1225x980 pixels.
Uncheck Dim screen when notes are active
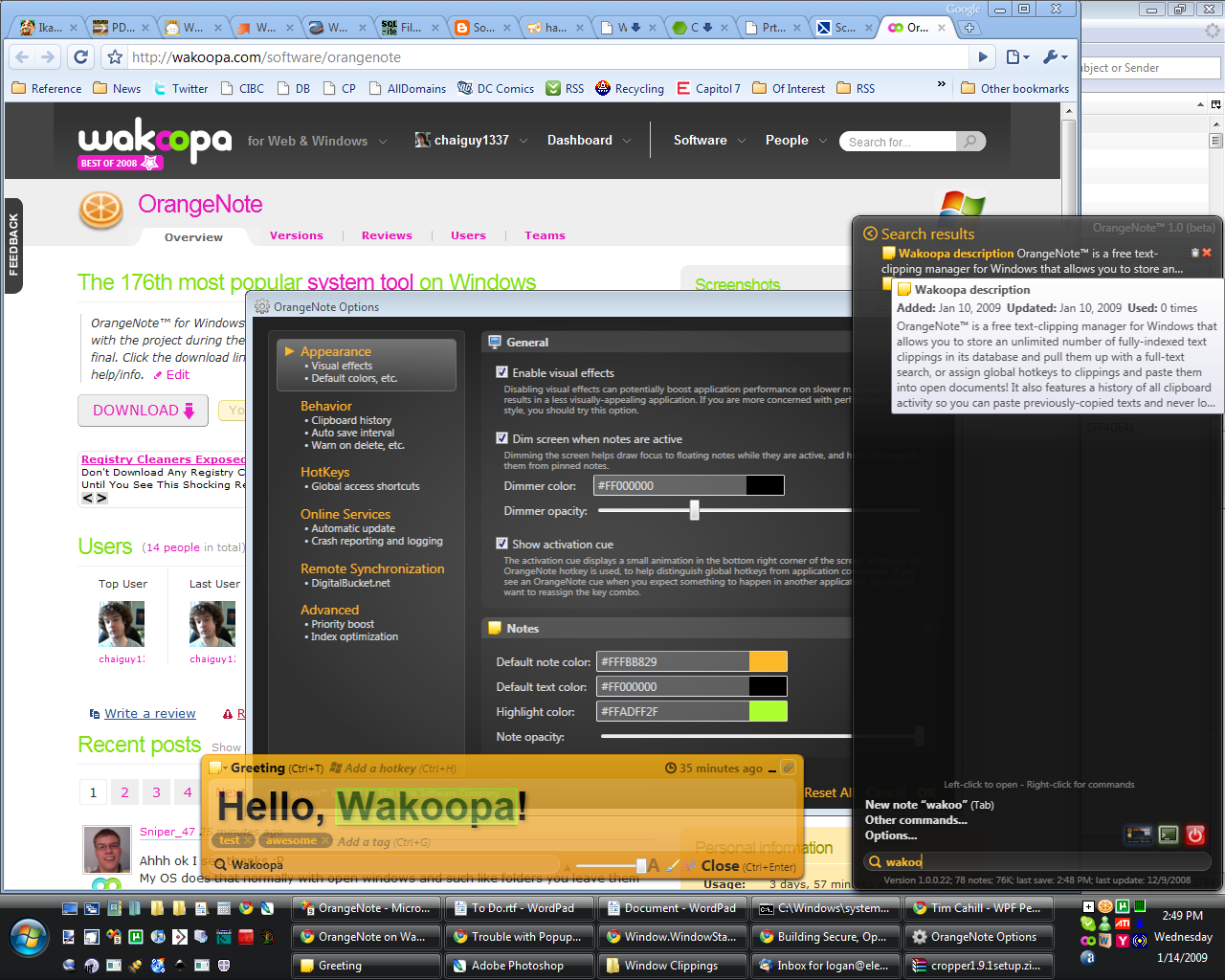[x=501, y=438]
